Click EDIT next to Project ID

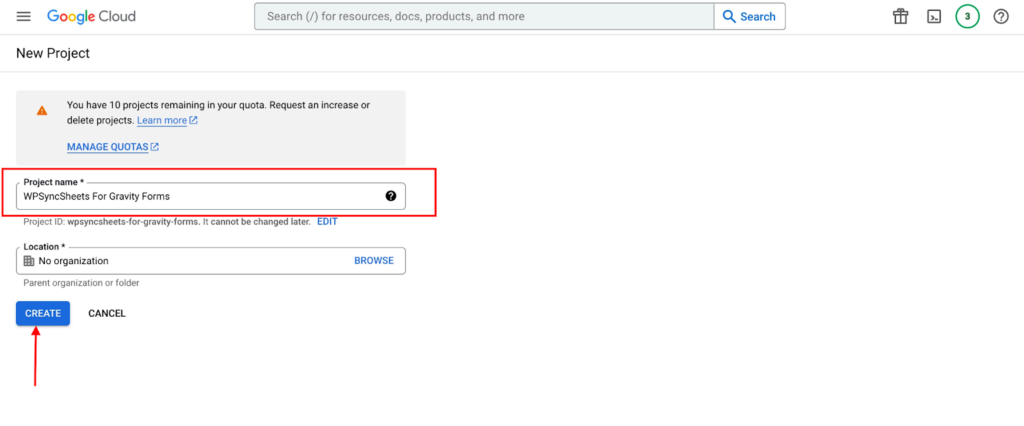coord(327,221)
